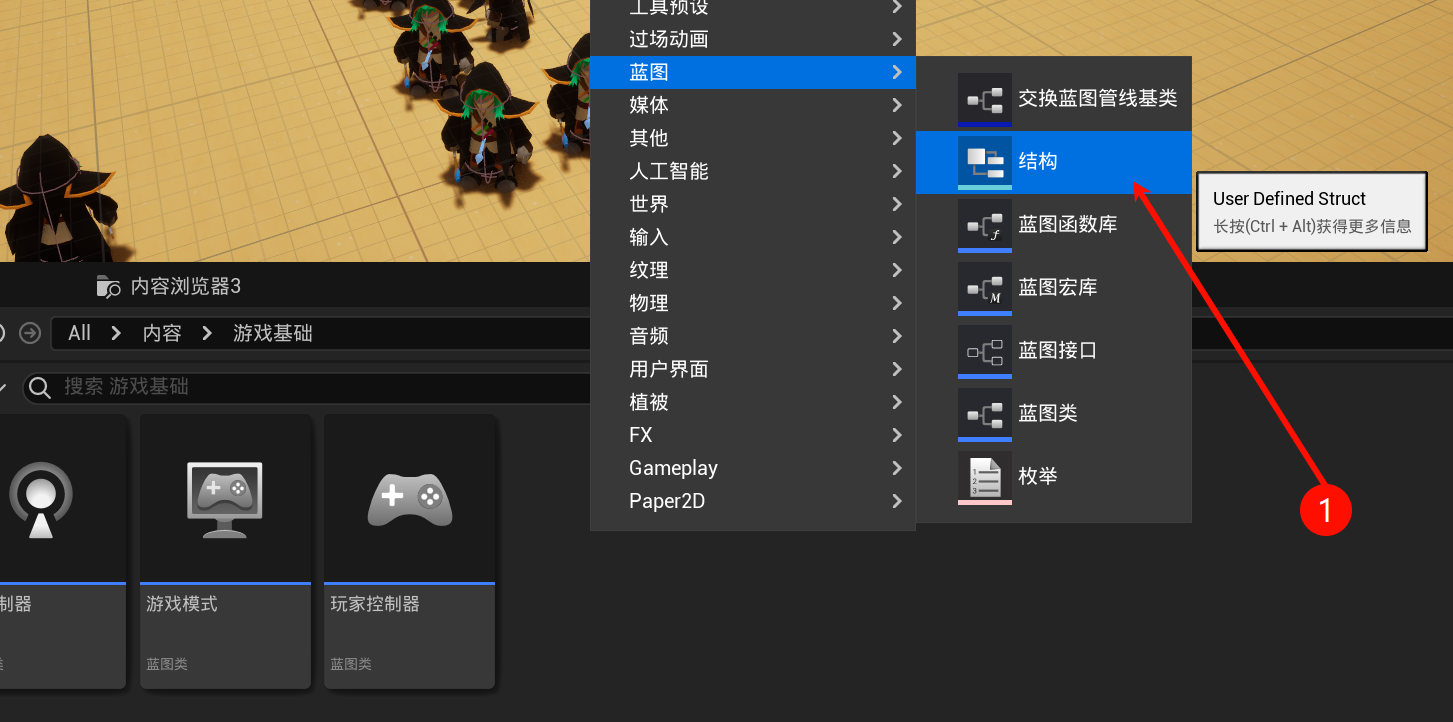Select the 玩家控制器 blueprint asset thumbnail
This screenshot has height=722, width=1453.
coord(409,498)
